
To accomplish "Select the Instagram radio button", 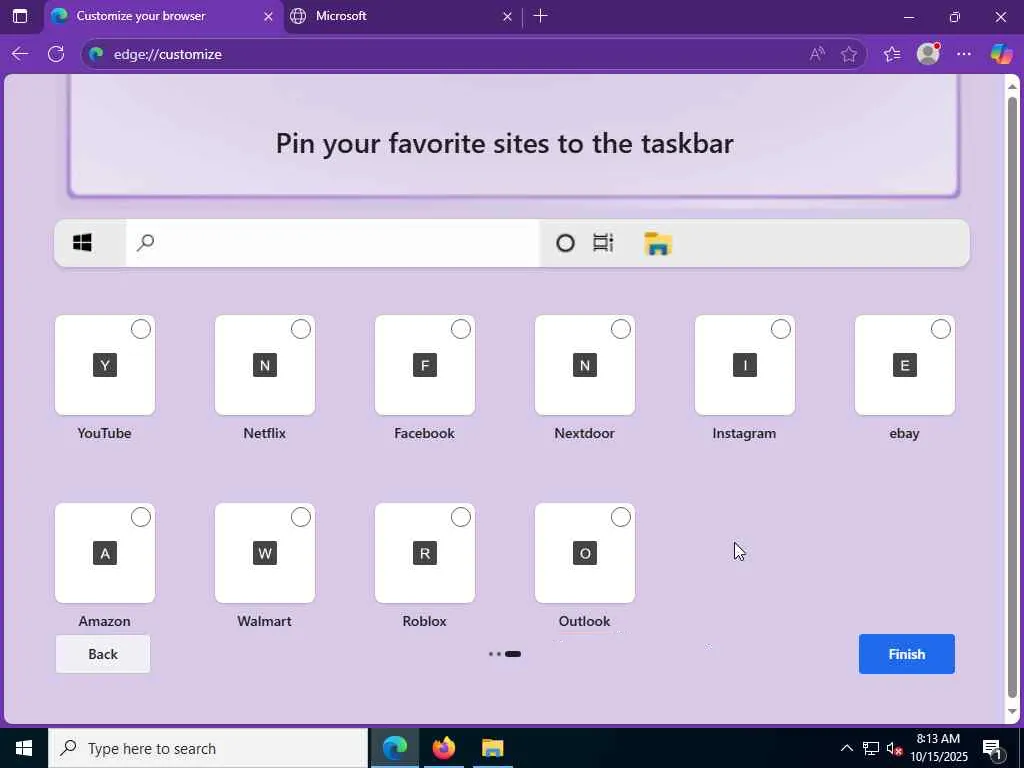I will tap(781, 329).
